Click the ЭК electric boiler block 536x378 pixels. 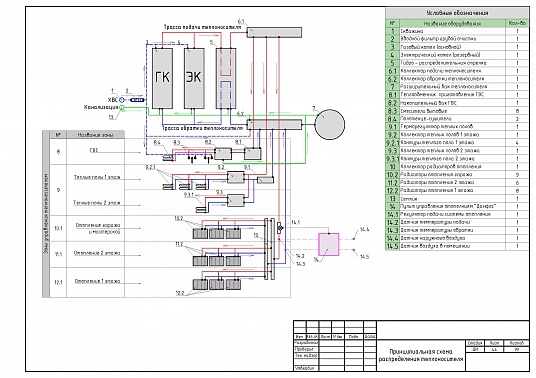(194, 78)
